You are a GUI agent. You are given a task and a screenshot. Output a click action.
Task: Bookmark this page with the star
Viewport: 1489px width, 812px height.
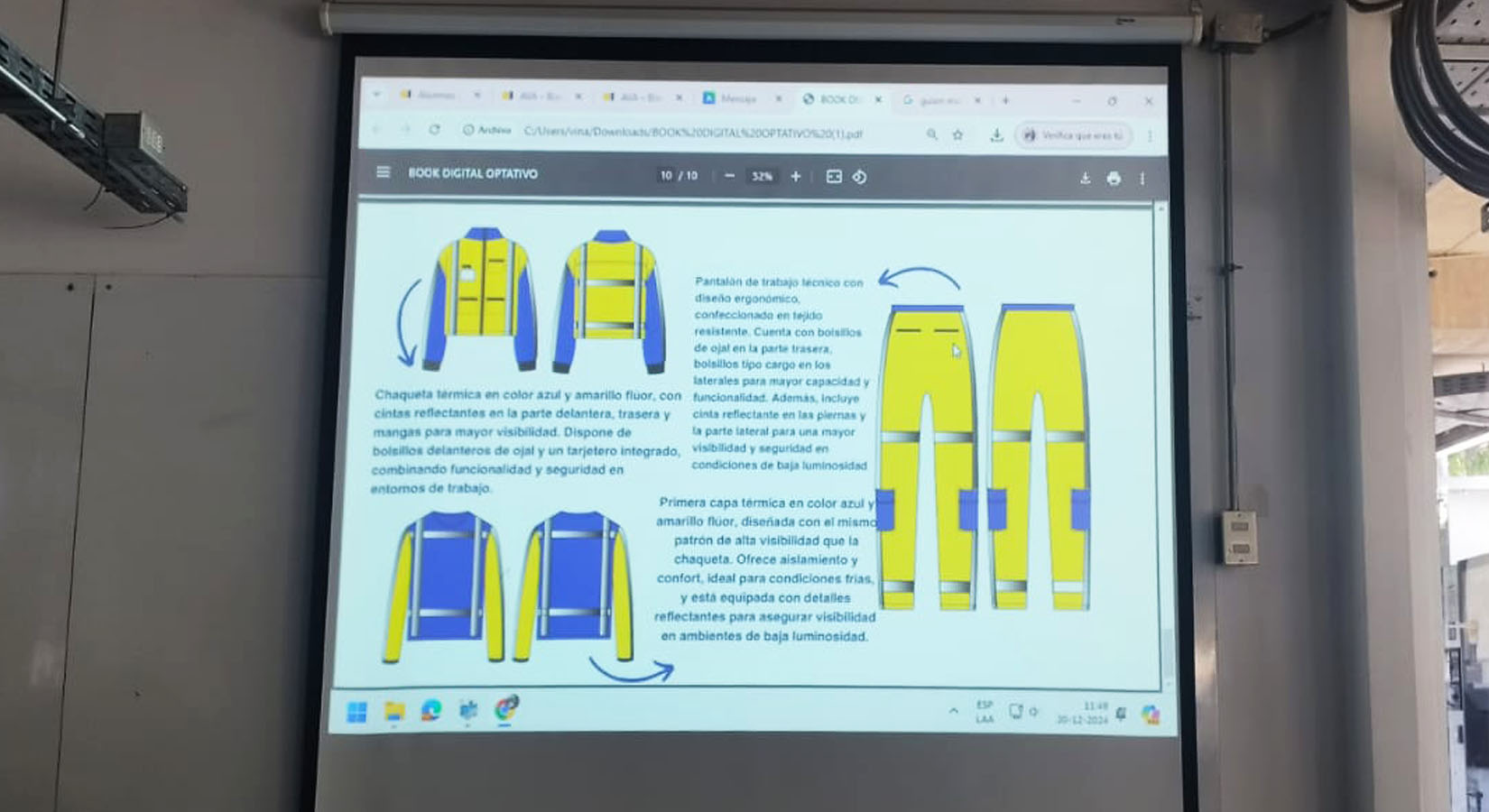[x=958, y=132]
